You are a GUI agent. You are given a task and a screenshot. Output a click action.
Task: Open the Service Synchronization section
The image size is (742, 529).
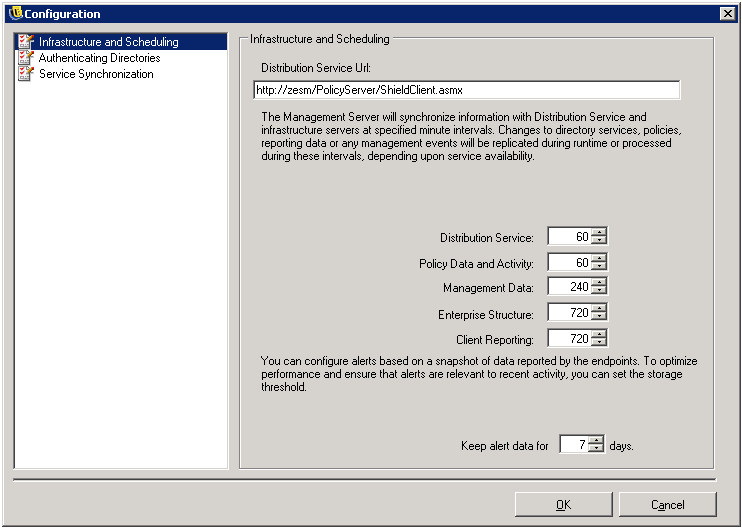pos(96,74)
